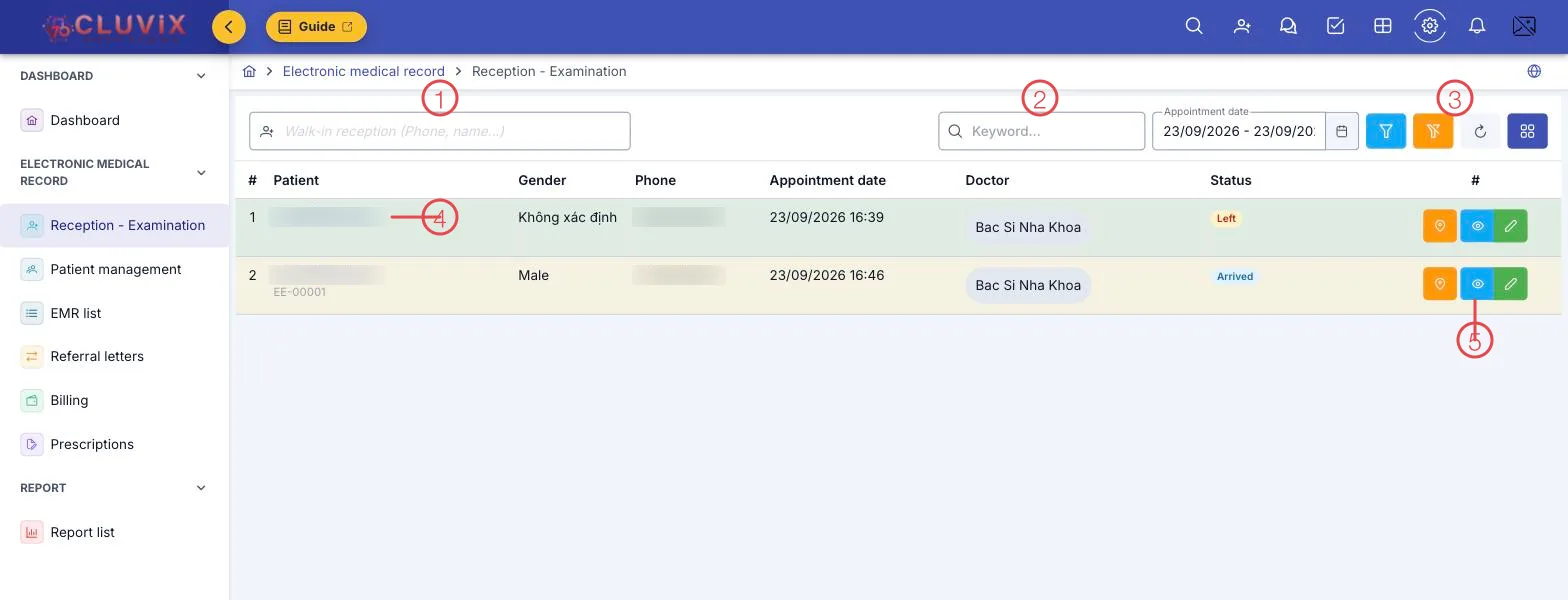
Task: Open settings gear in top bar
Action: 1430,26
